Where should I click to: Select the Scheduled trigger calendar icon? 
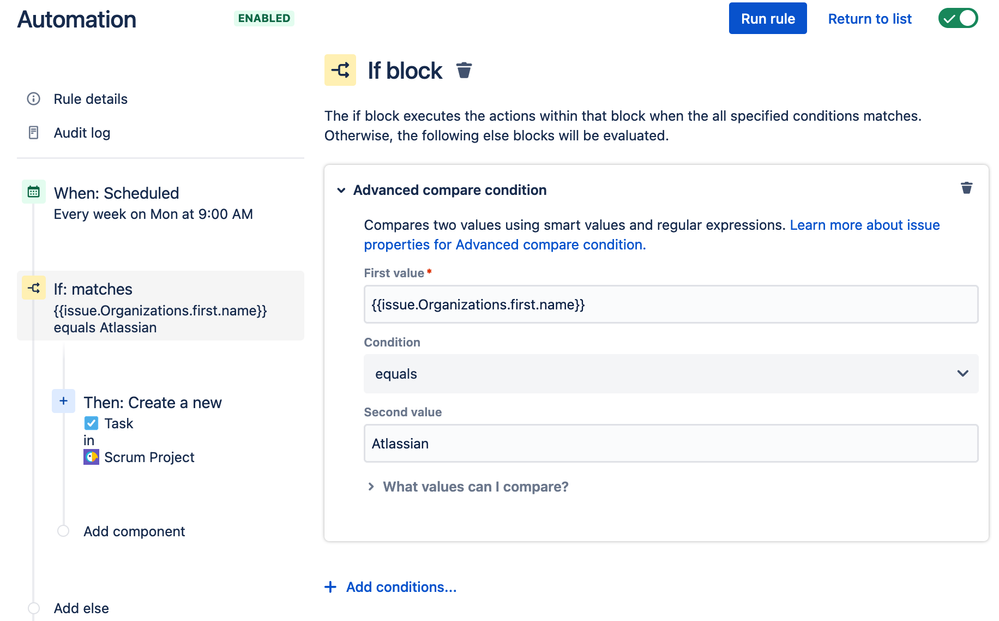(34, 192)
